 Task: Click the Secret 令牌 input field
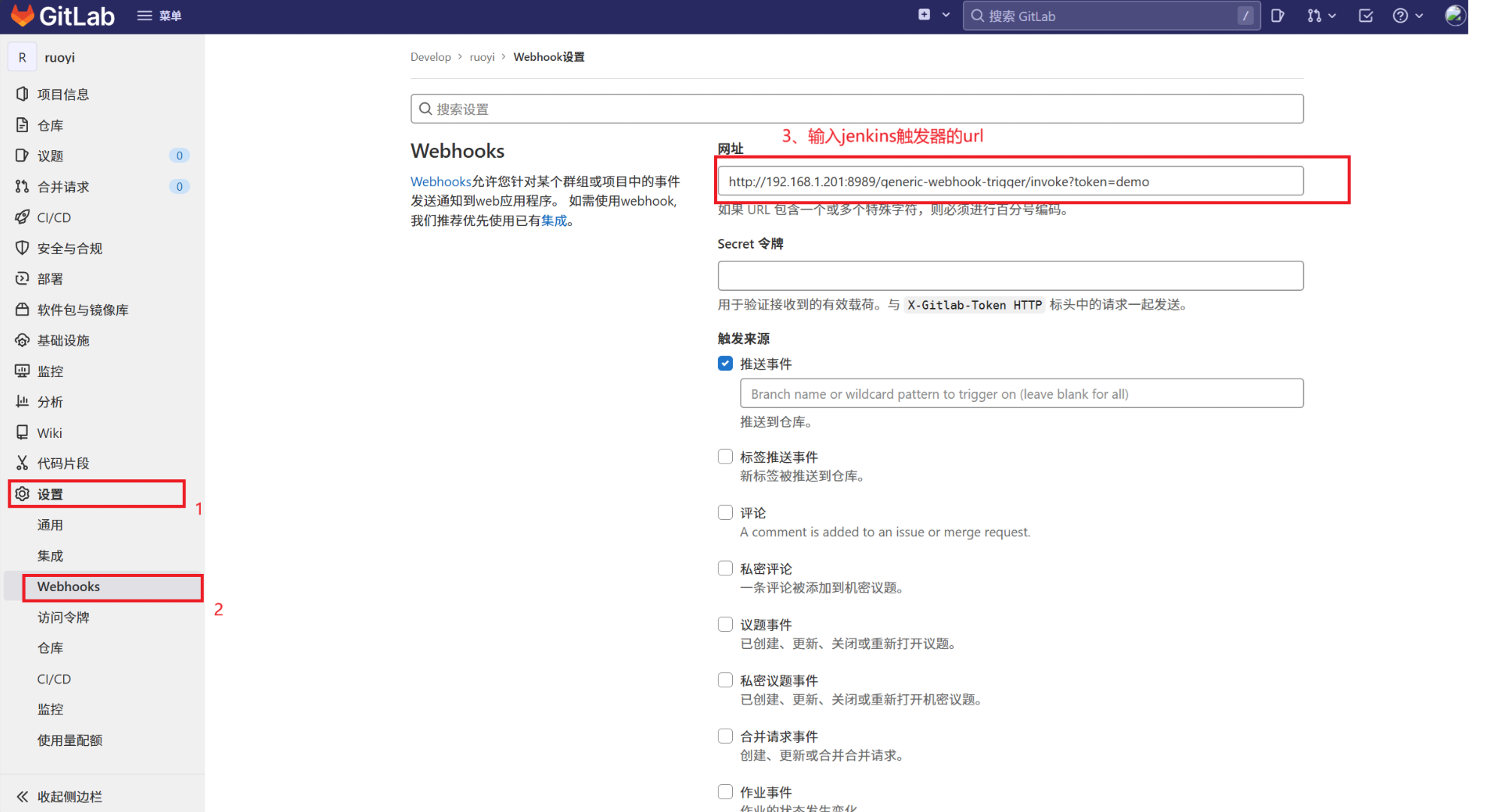click(1010, 276)
